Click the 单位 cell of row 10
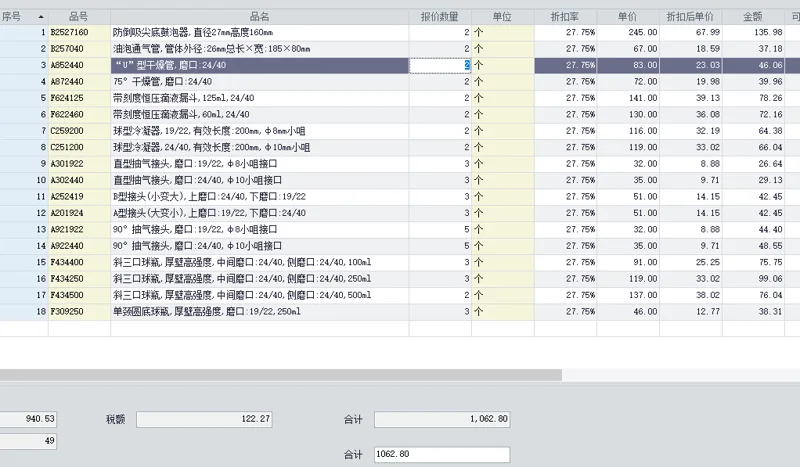 click(503, 180)
